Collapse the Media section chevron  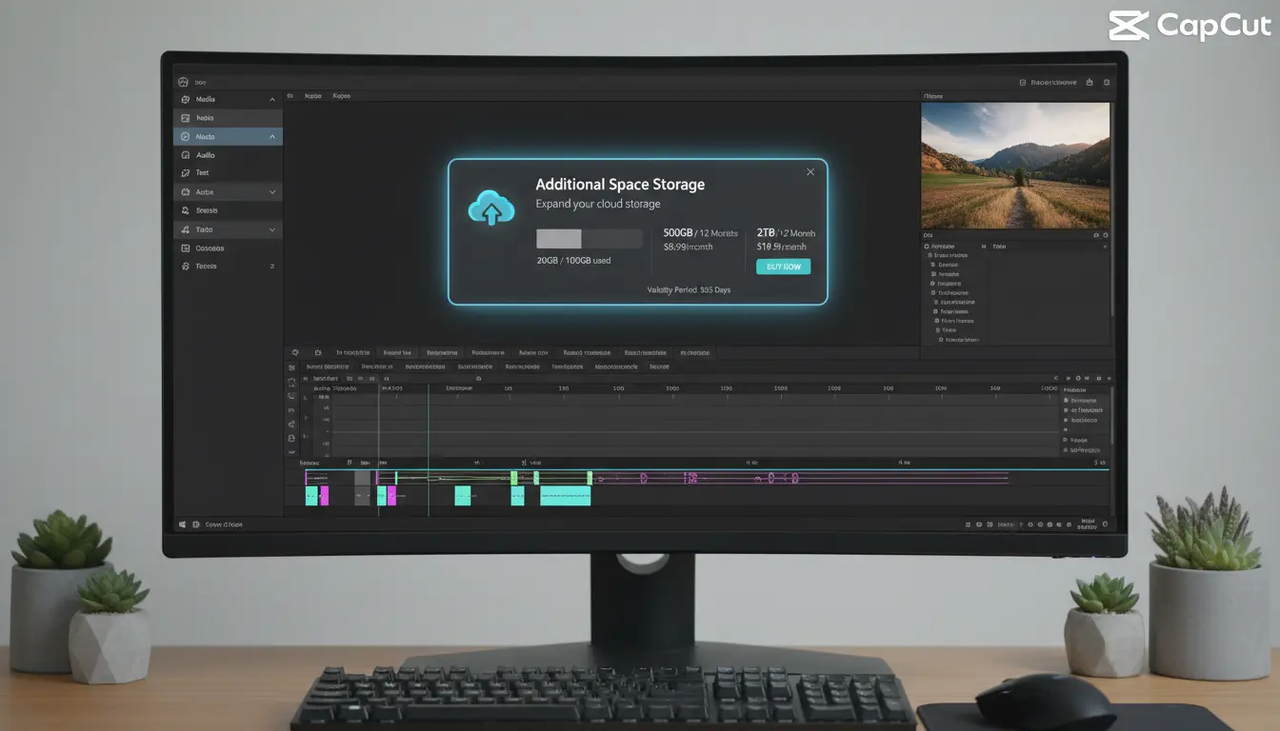click(x=272, y=100)
